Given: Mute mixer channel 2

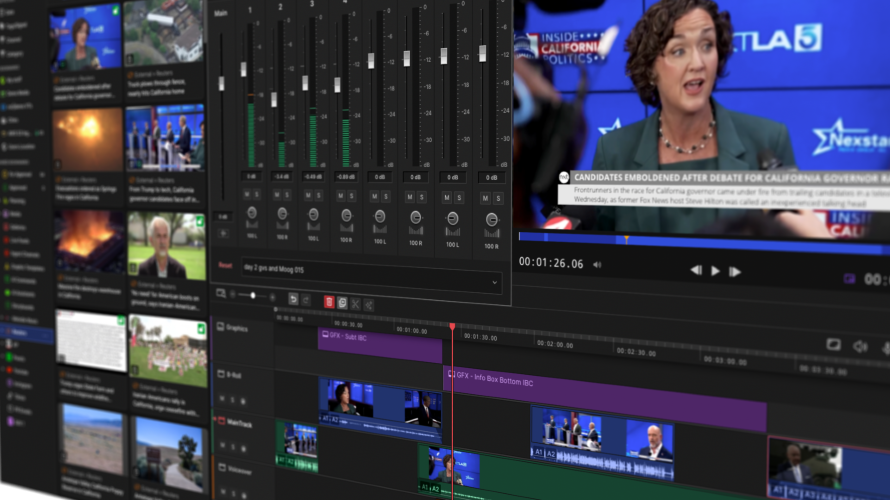Looking at the screenshot, I should 277,195.
